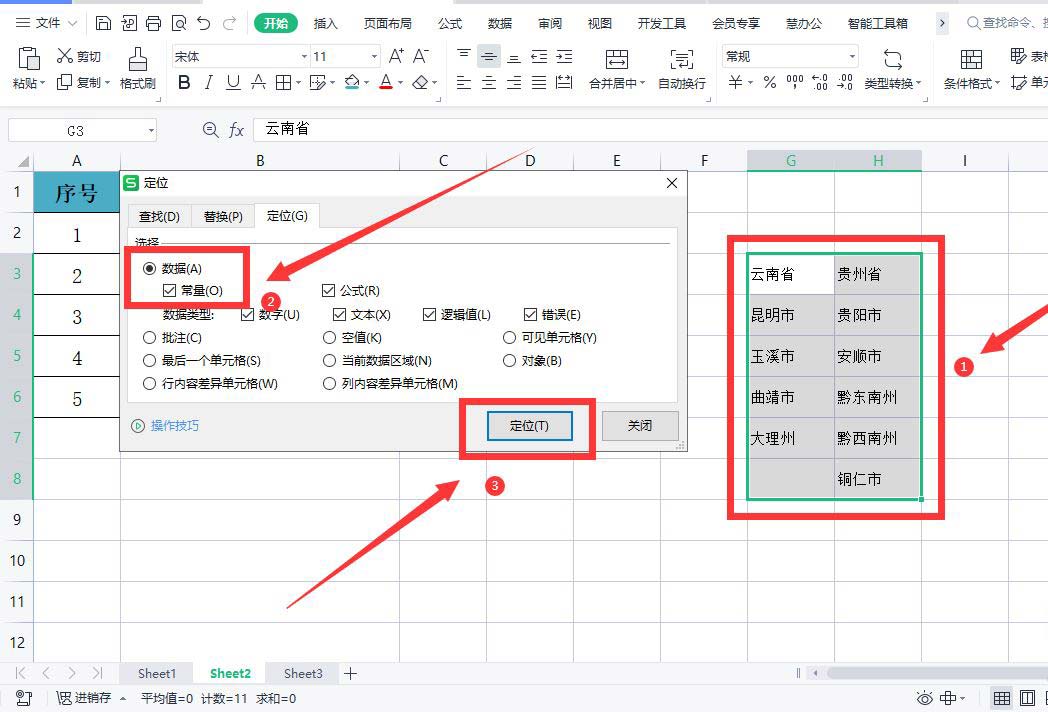The image size is (1048, 712).
Task: Add a new sheet with plus button
Action: [x=350, y=673]
